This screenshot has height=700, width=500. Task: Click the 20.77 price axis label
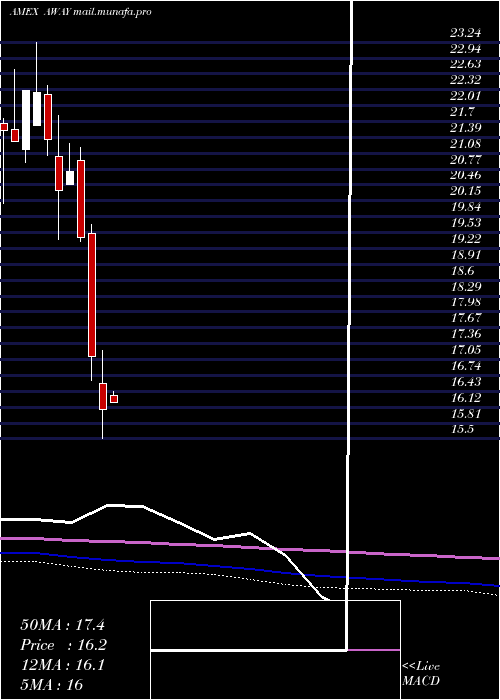465,159
